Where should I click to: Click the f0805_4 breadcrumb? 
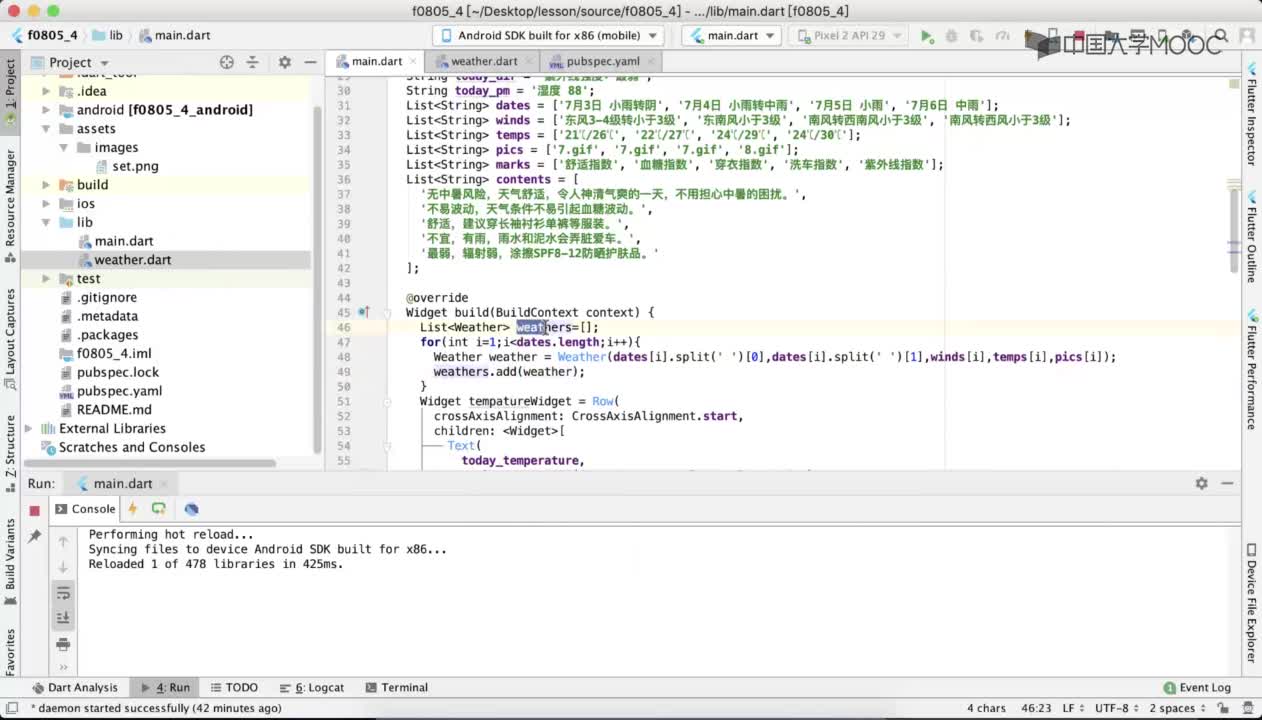pyautogui.click(x=44, y=35)
